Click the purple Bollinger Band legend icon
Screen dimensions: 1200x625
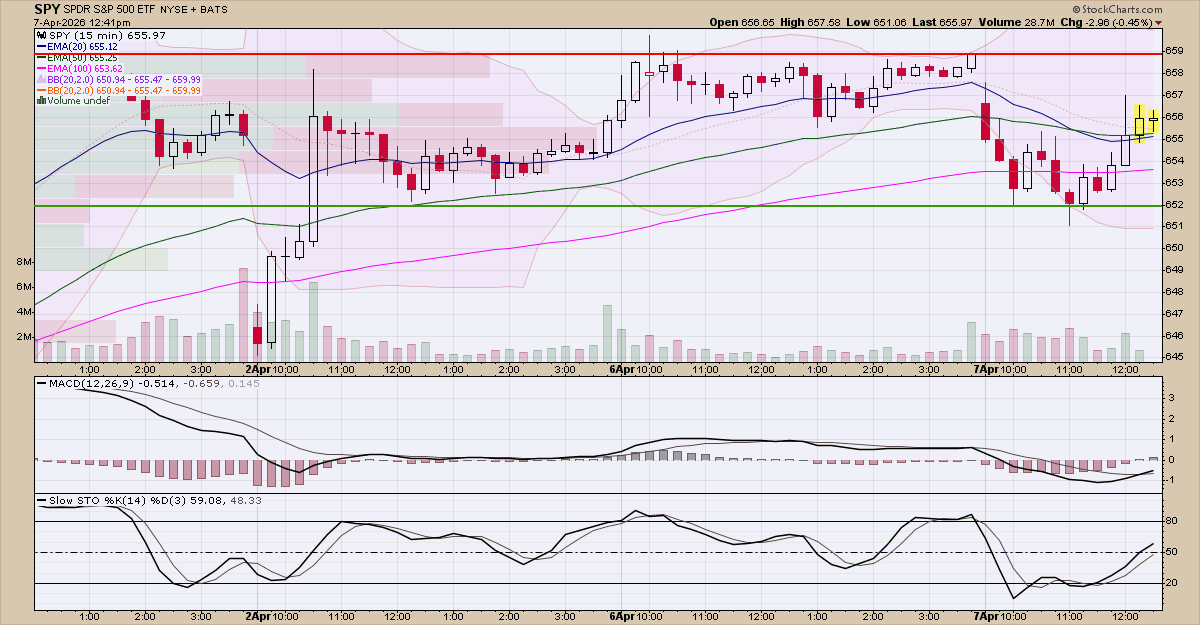pos(41,79)
